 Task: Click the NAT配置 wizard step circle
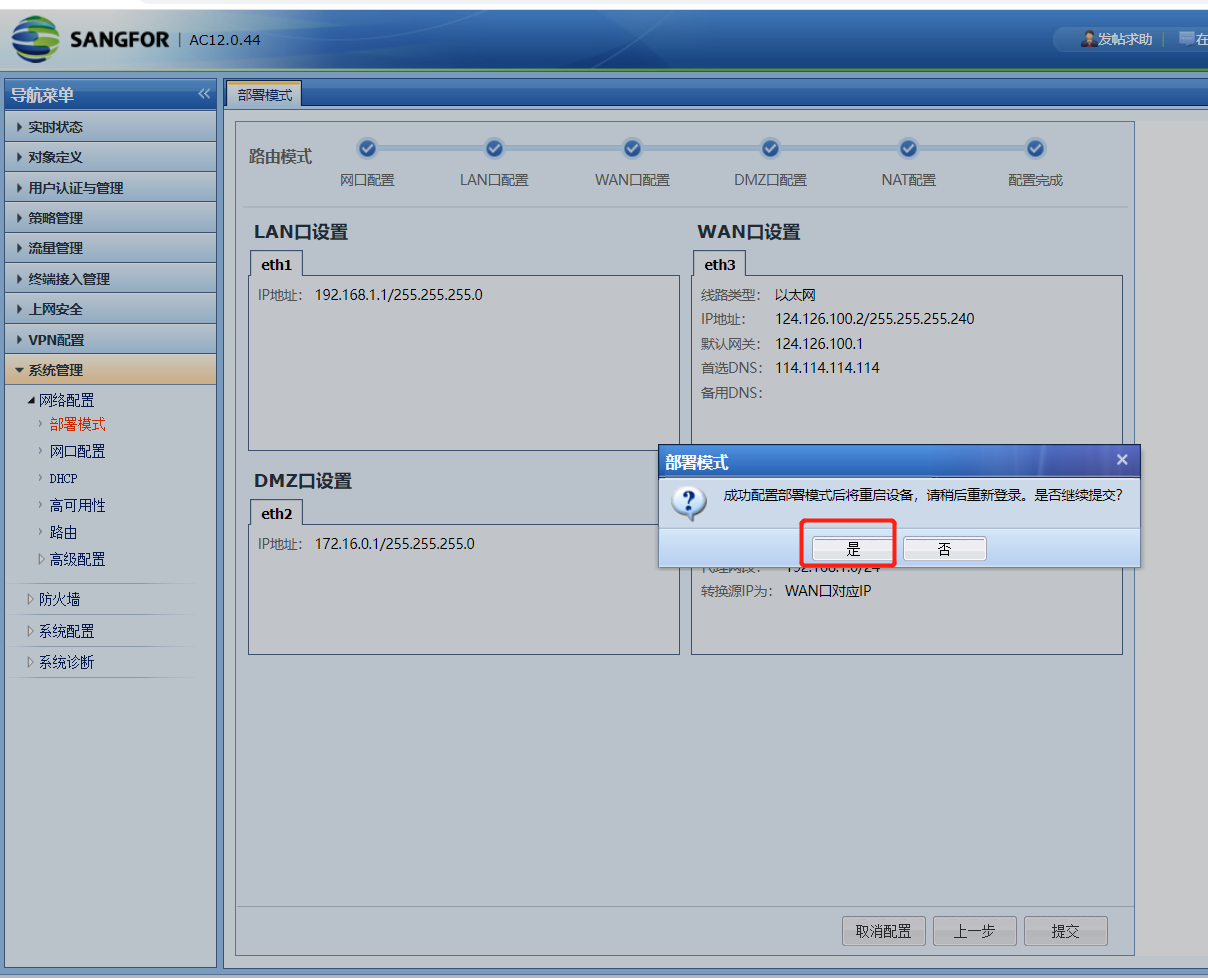[x=908, y=149]
